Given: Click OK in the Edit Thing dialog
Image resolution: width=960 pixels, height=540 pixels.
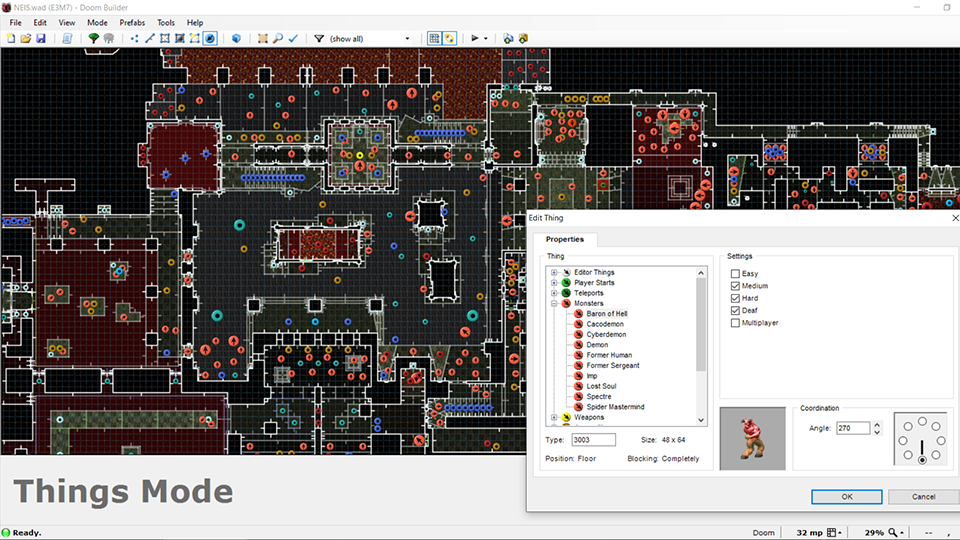Looking at the screenshot, I should coord(847,497).
